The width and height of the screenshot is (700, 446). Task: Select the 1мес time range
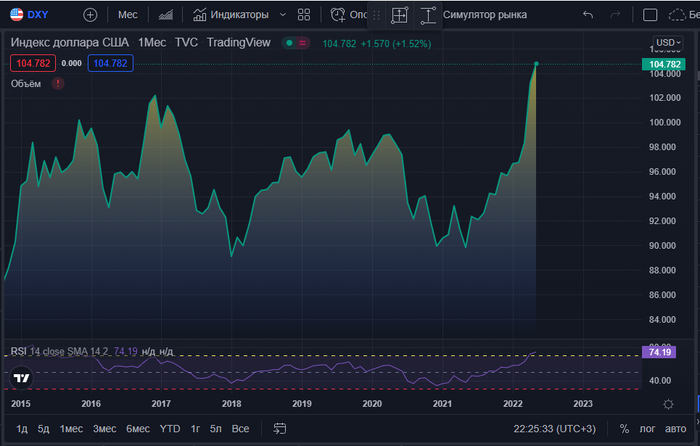tap(71, 428)
